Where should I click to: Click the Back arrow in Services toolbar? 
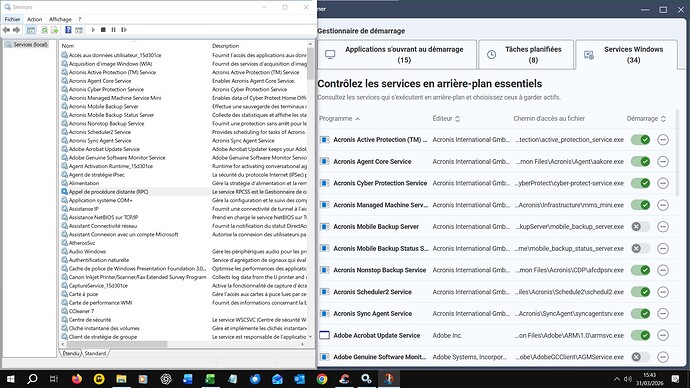(6, 30)
